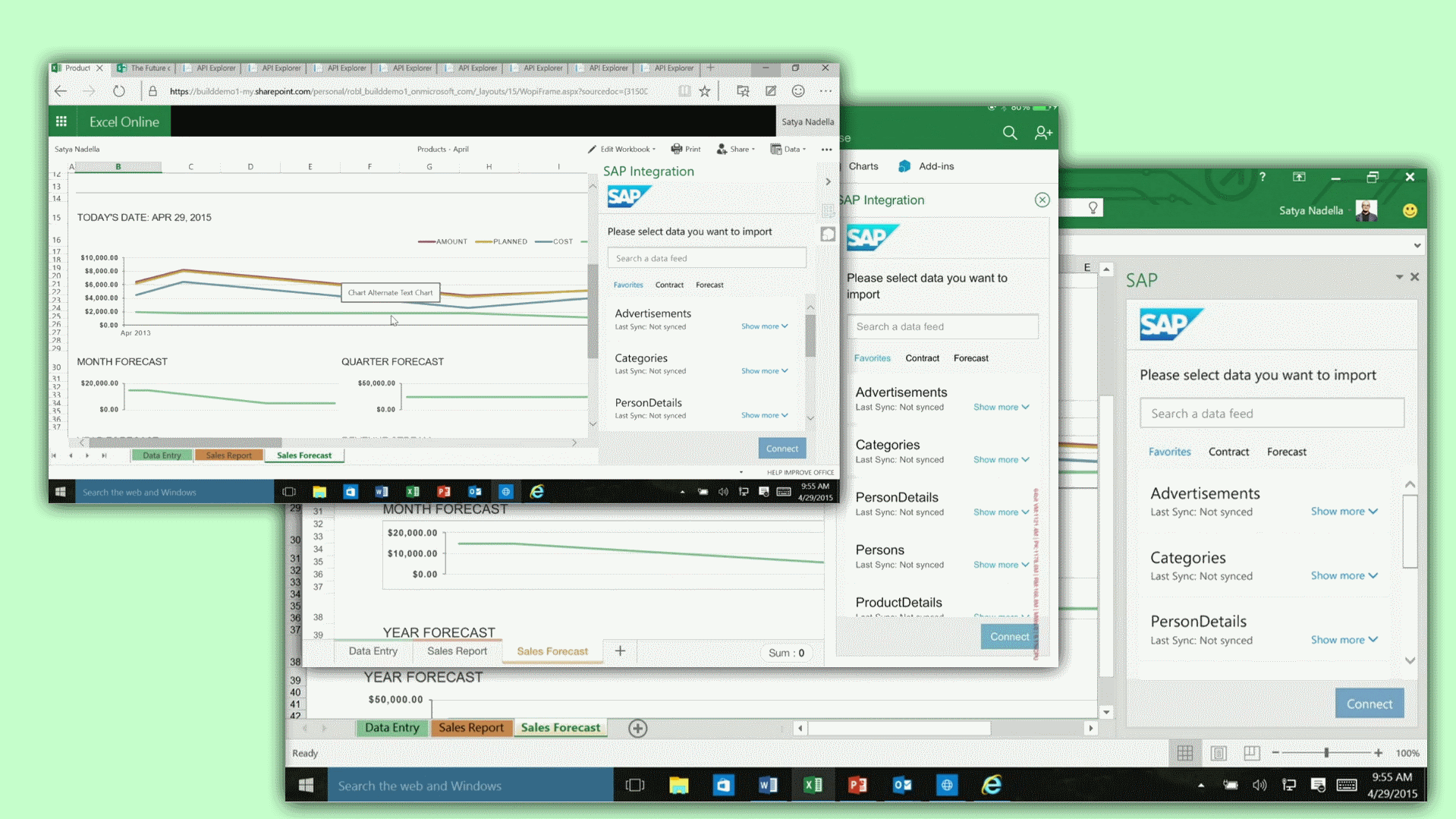
Task: Click yellow smiley feedback in desktop Excel
Action: 1410,211
